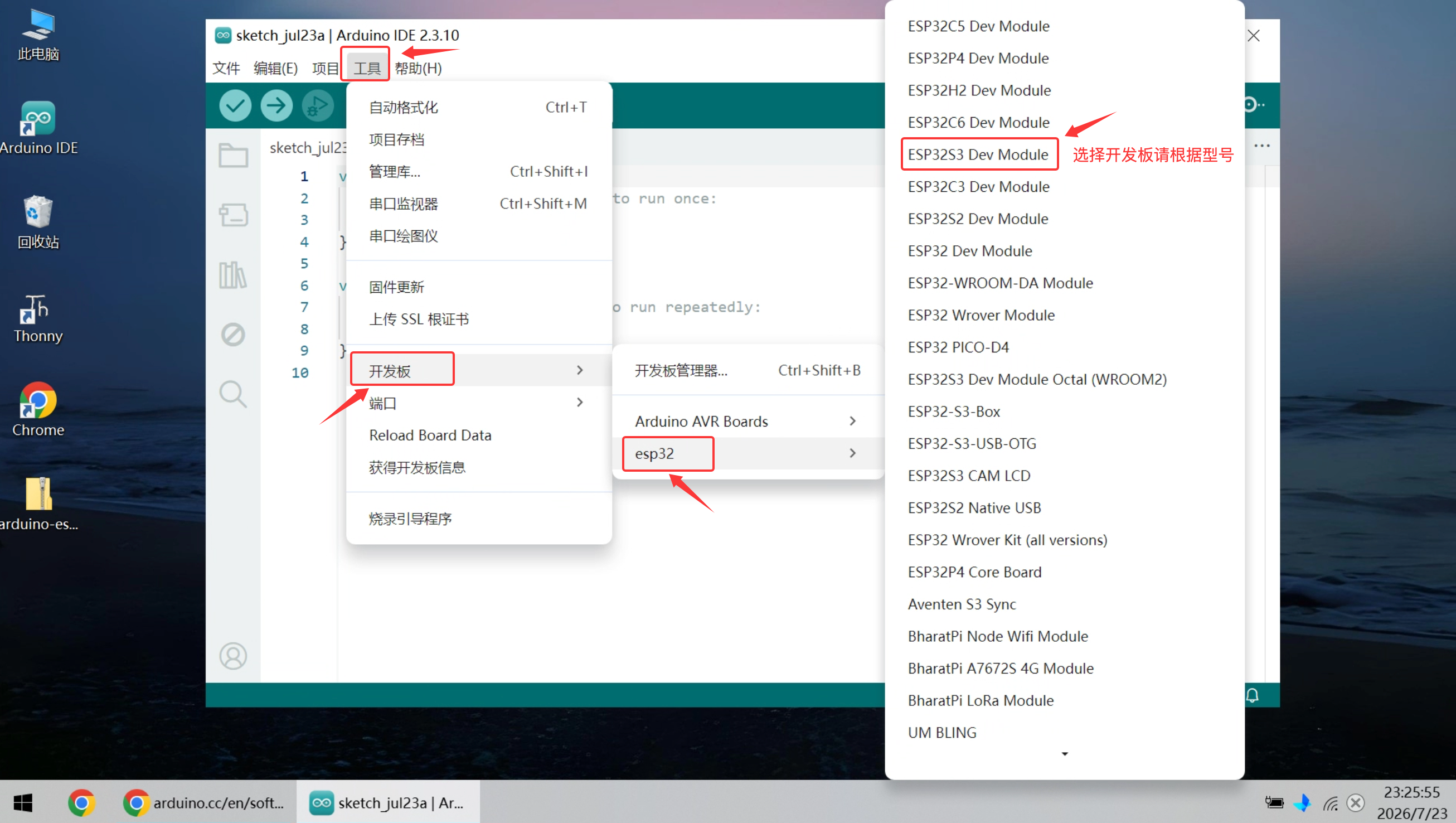Open 串口绘图仪 menu entry
This screenshot has width=1456, height=823.
tap(479, 236)
